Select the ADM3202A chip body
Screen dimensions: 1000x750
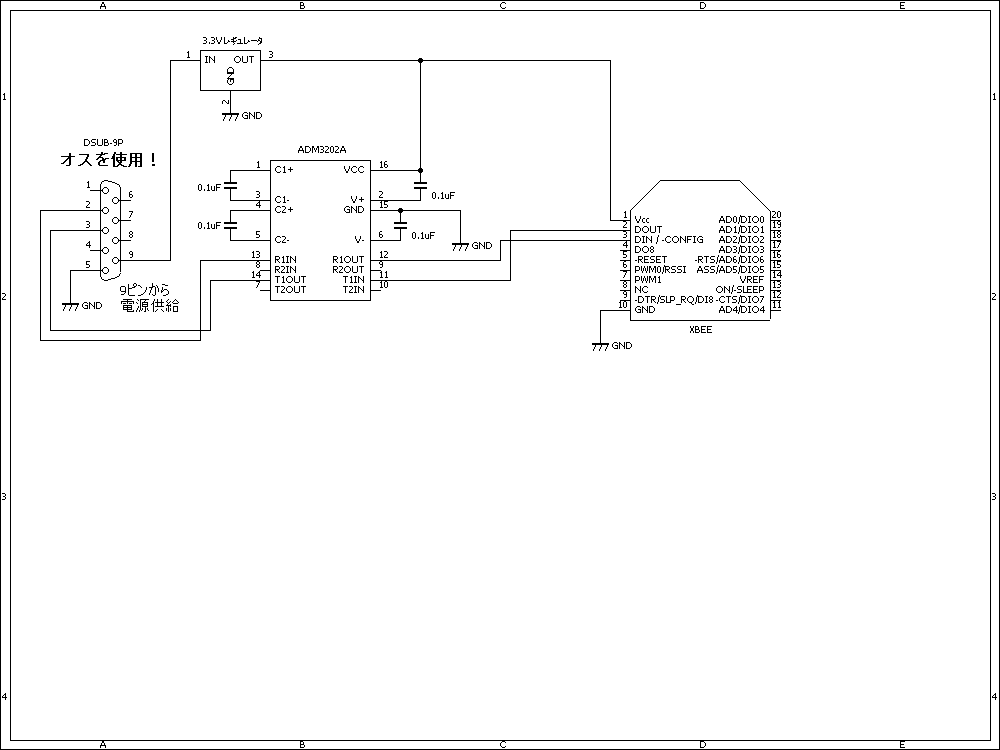click(320, 228)
